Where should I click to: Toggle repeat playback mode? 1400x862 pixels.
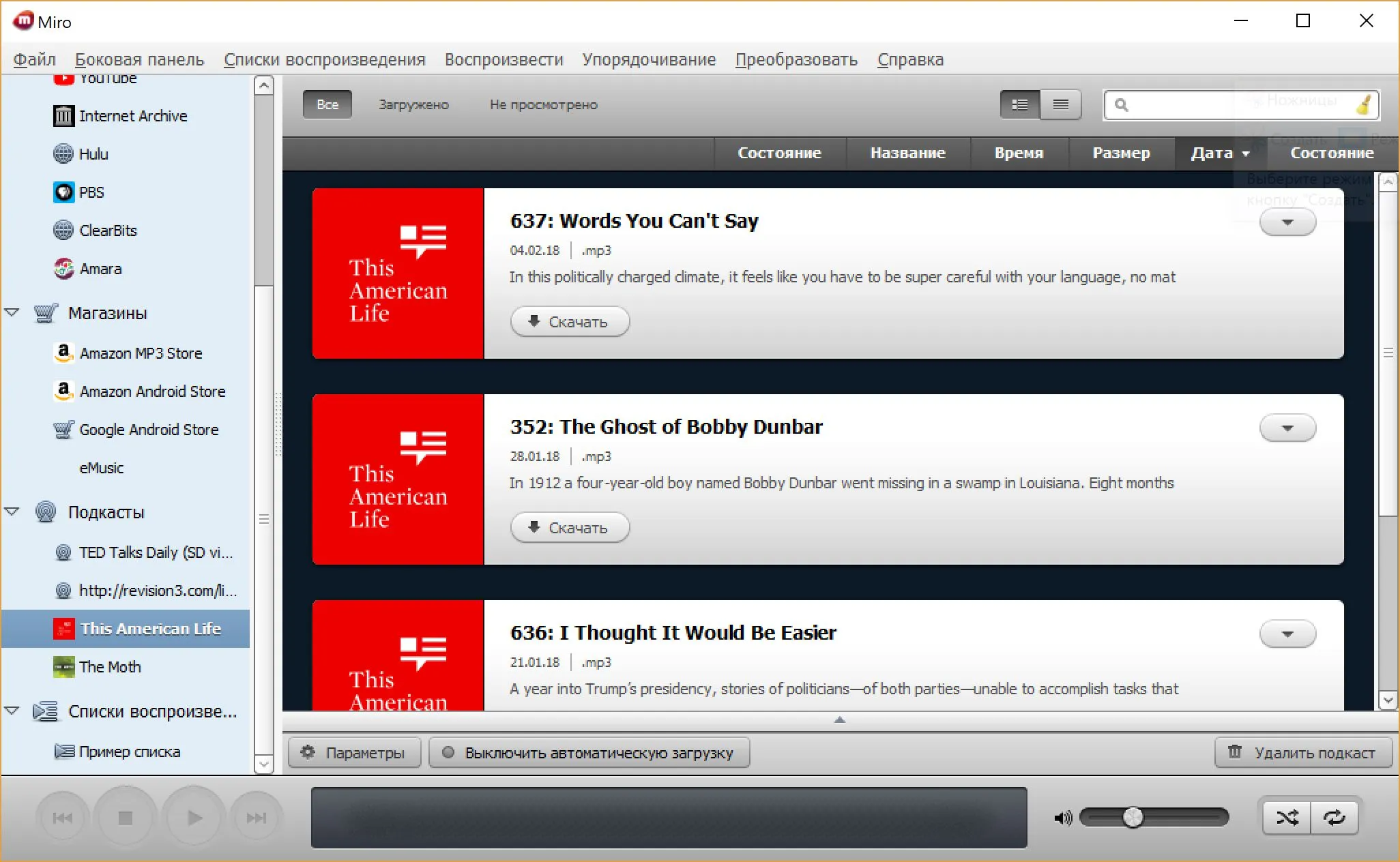(x=1334, y=818)
